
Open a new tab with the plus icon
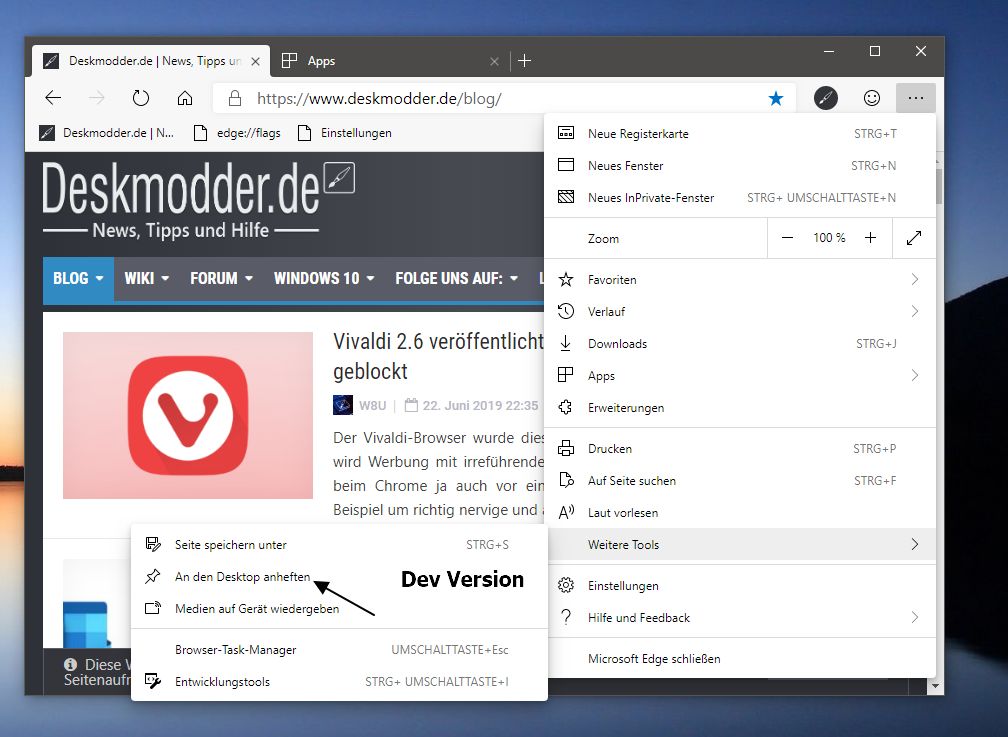(x=525, y=60)
